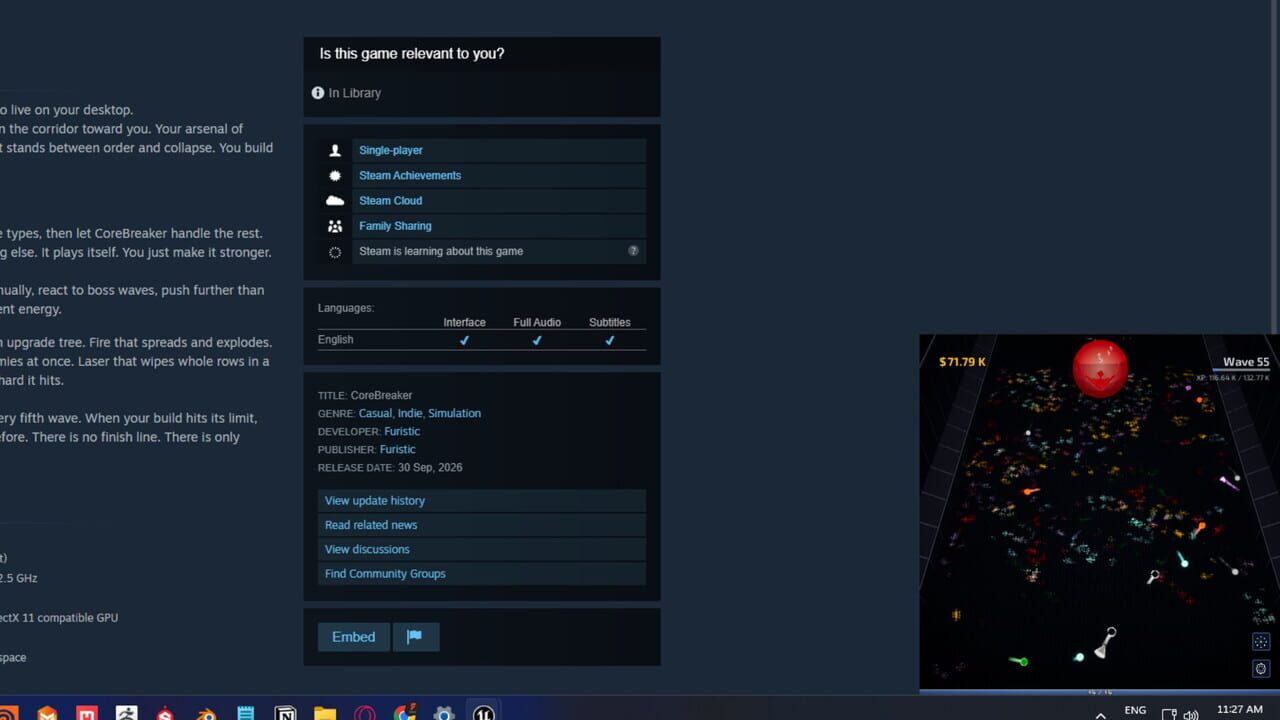Click the English Subtitles checkmark
This screenshot has height=720, width=1280.
610,340
